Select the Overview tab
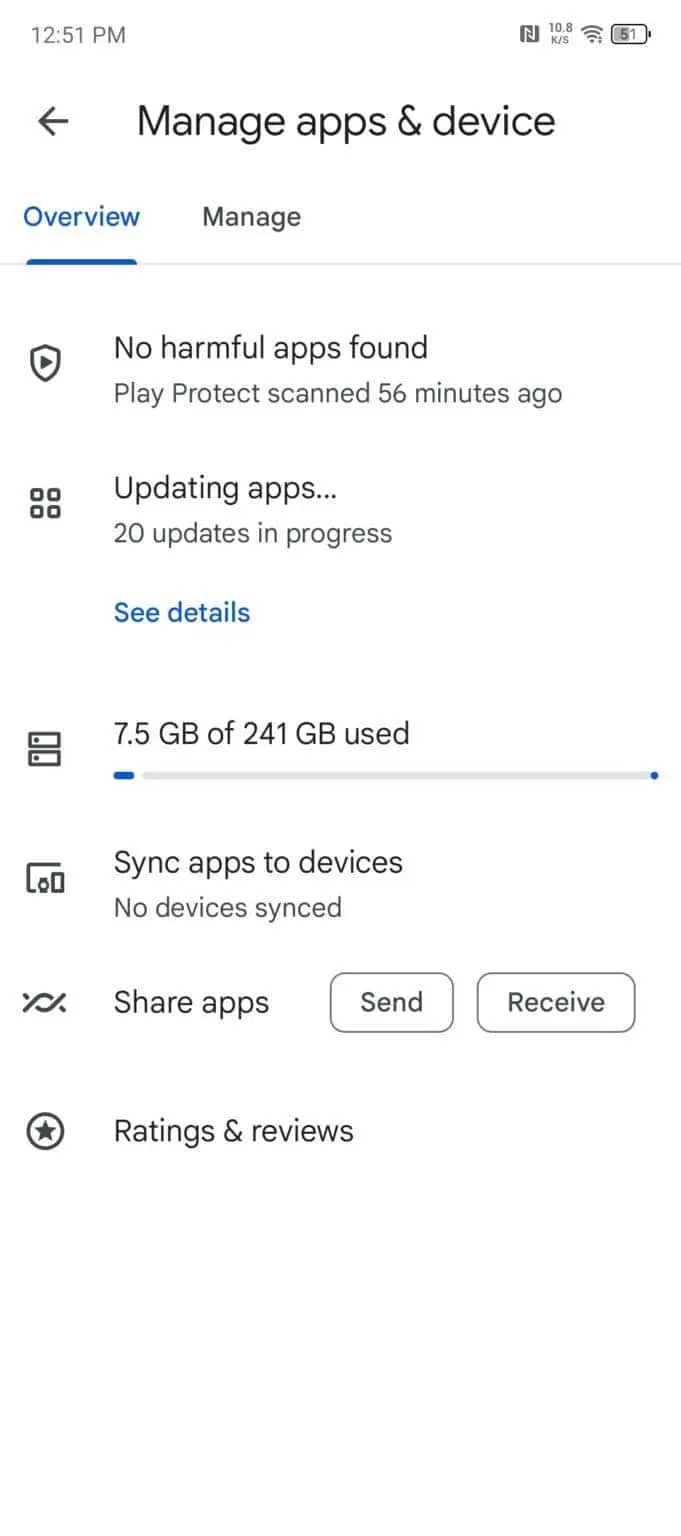Screen dimensions: 681x1536 click(x=81, y=217)
